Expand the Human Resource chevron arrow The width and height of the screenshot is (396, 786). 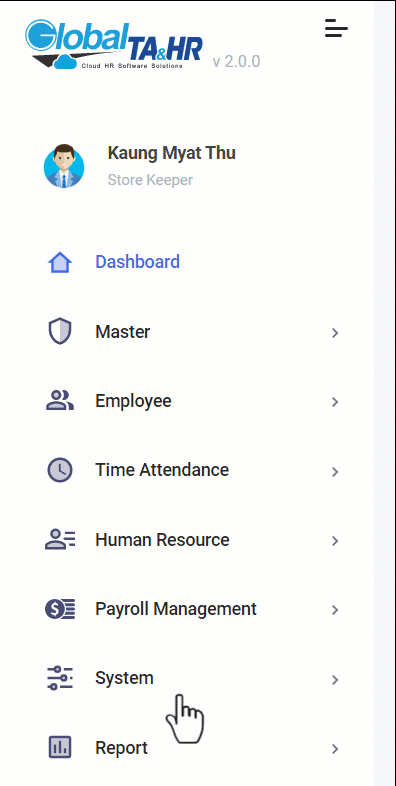coord(335,541)
